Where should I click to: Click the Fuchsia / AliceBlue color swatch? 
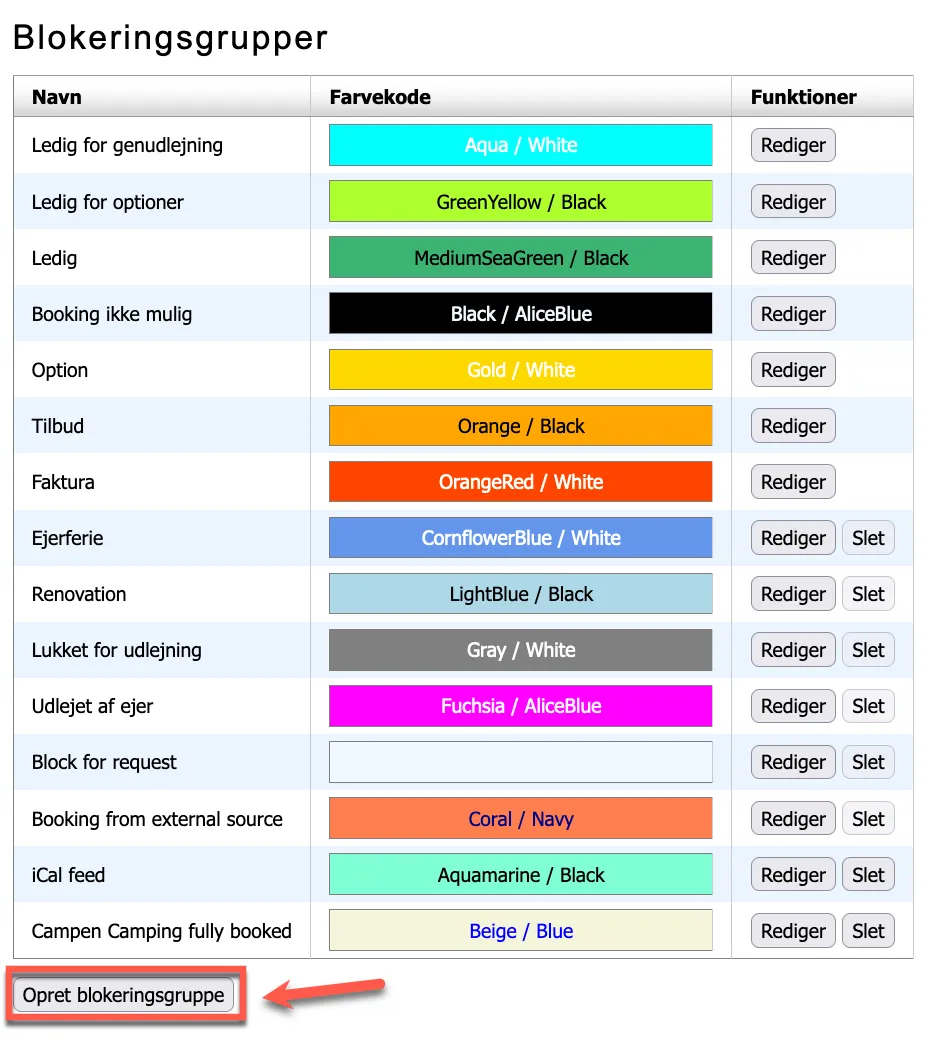pos(520,706)
